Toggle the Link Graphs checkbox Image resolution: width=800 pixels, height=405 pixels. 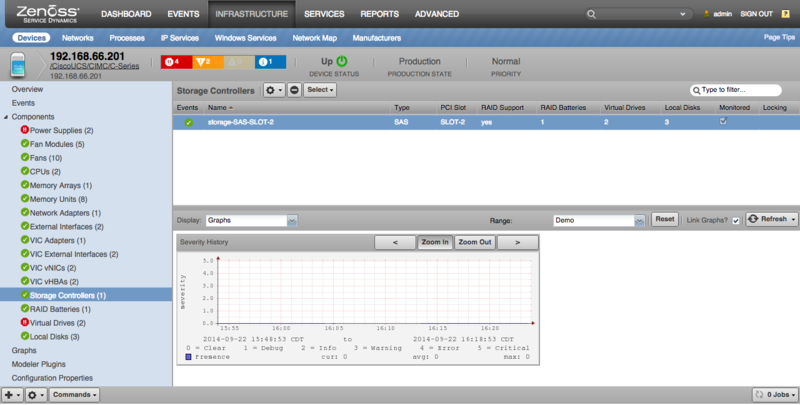(x=735, y=221)
